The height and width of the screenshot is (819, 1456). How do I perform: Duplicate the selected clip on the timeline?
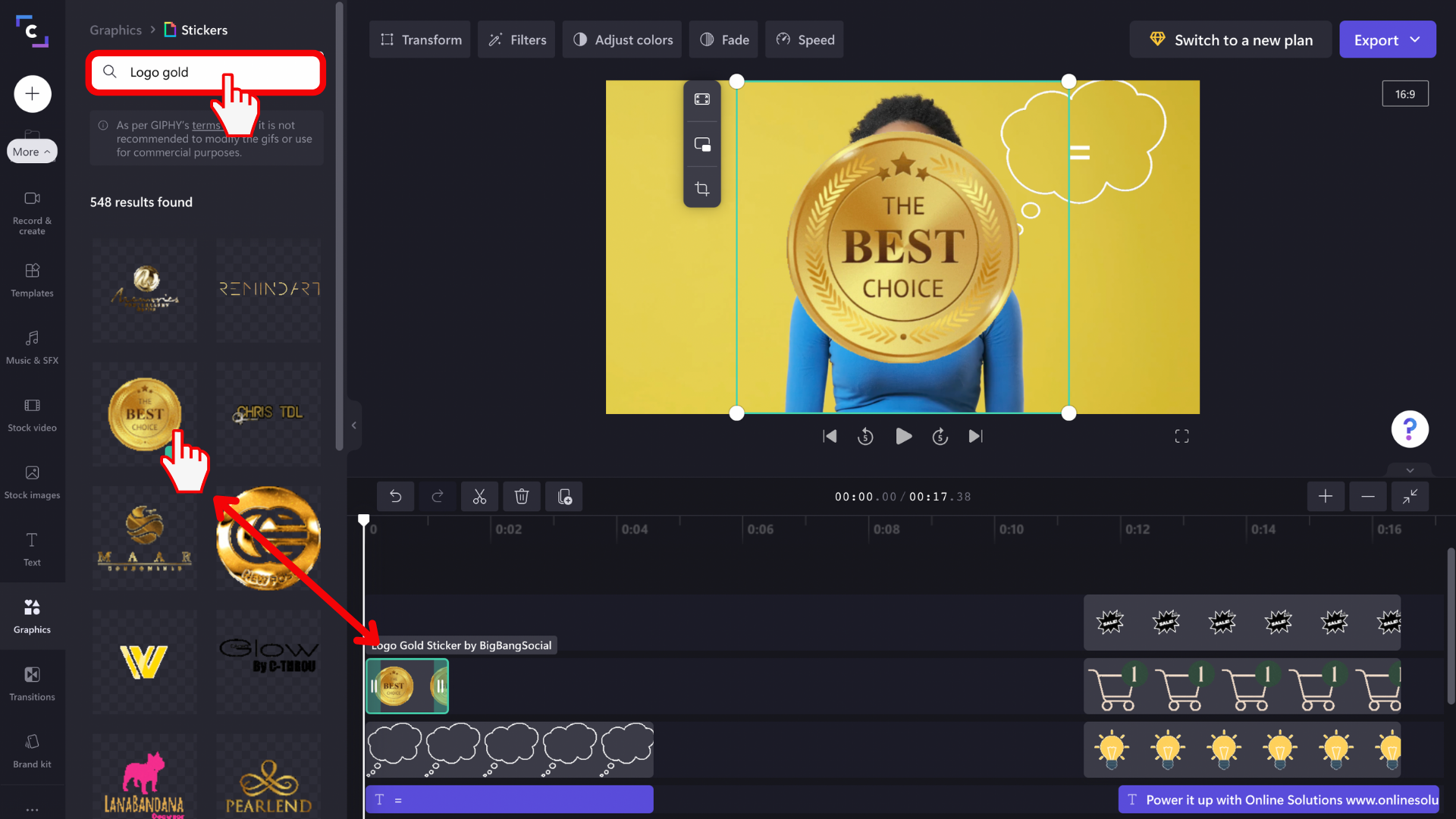click(x=564, y=496)
